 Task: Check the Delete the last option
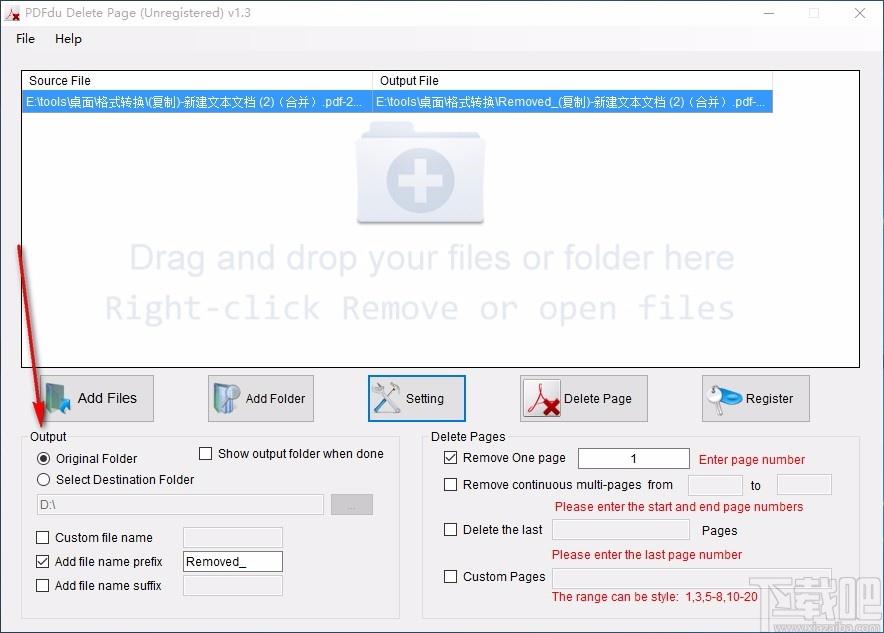point(450,530)
